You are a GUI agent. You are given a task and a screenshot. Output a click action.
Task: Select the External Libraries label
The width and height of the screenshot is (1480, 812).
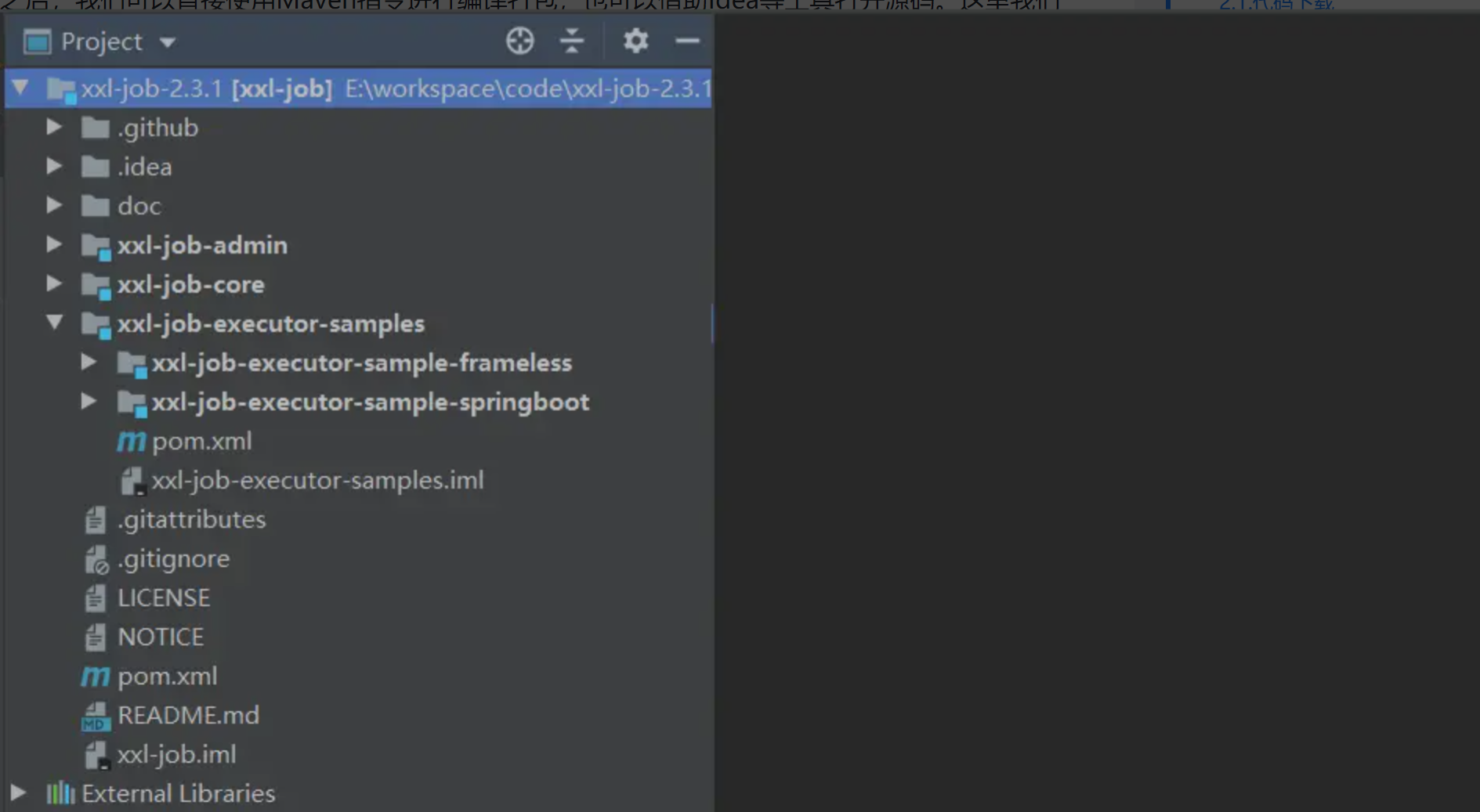tap(178, 793)
